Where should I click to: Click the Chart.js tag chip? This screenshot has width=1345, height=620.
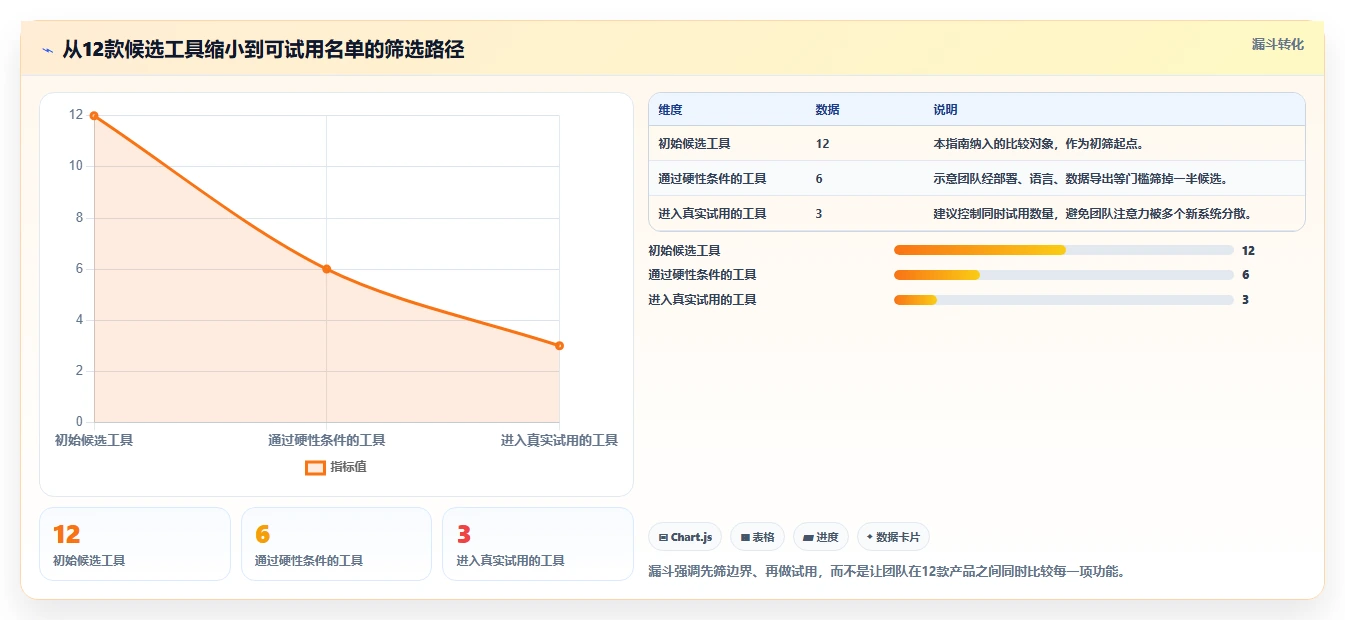coord(685,537)
